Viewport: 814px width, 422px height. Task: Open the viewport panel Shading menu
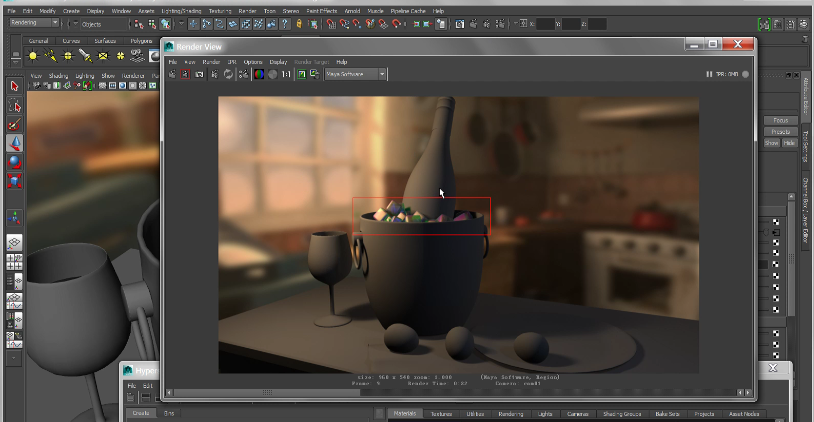[58, 76]
